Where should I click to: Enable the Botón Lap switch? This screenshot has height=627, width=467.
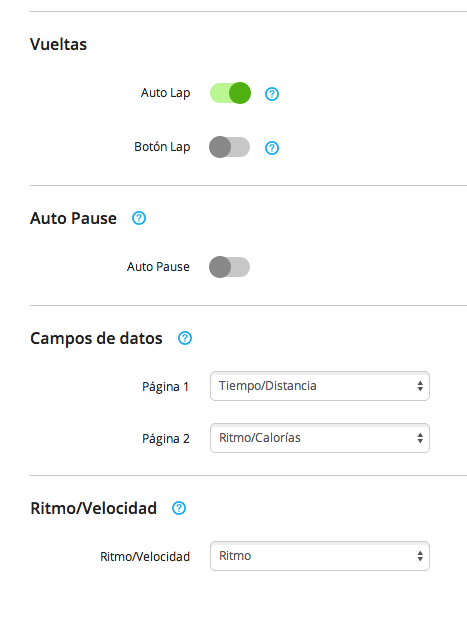pos(230,147)
